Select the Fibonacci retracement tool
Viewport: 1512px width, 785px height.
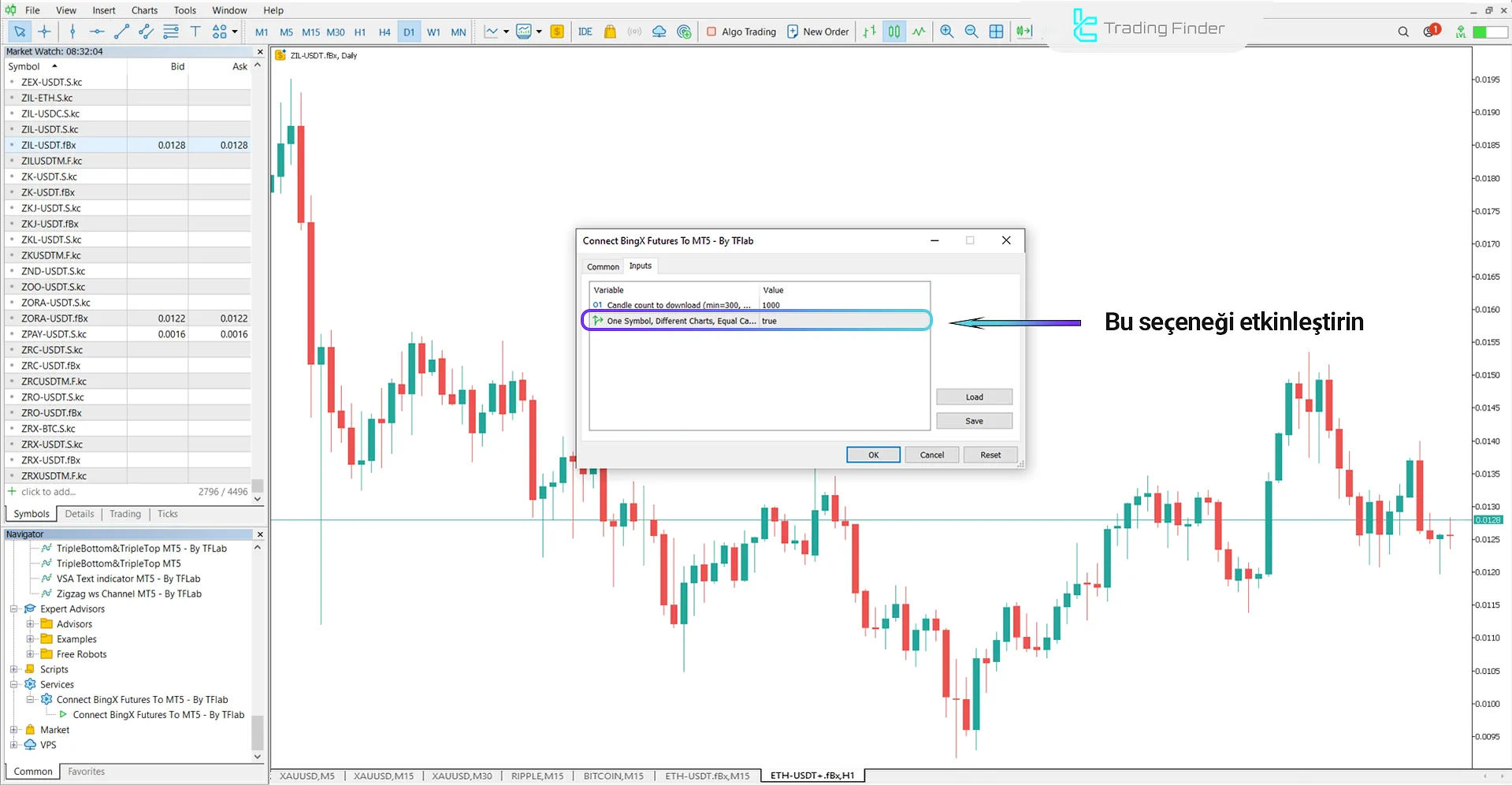point(171,32)
